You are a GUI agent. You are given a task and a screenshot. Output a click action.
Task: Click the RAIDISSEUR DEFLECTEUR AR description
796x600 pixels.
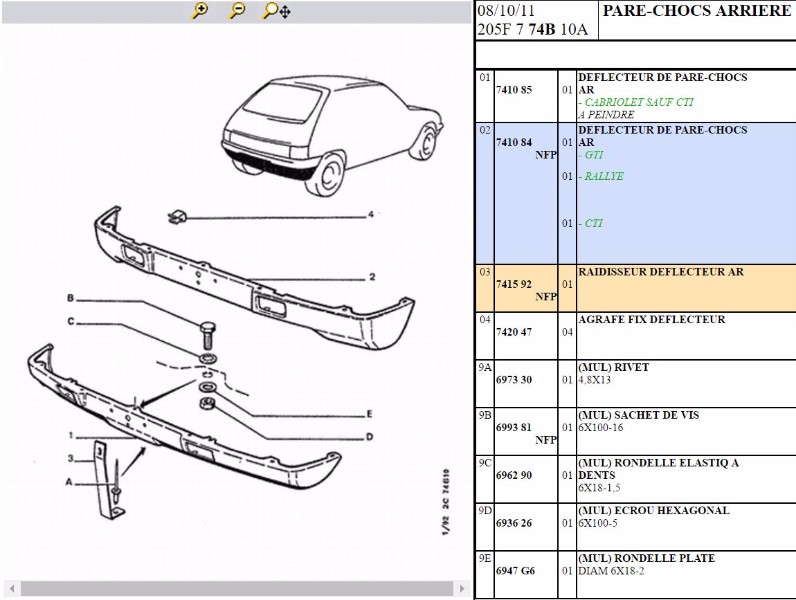[660, 272]
